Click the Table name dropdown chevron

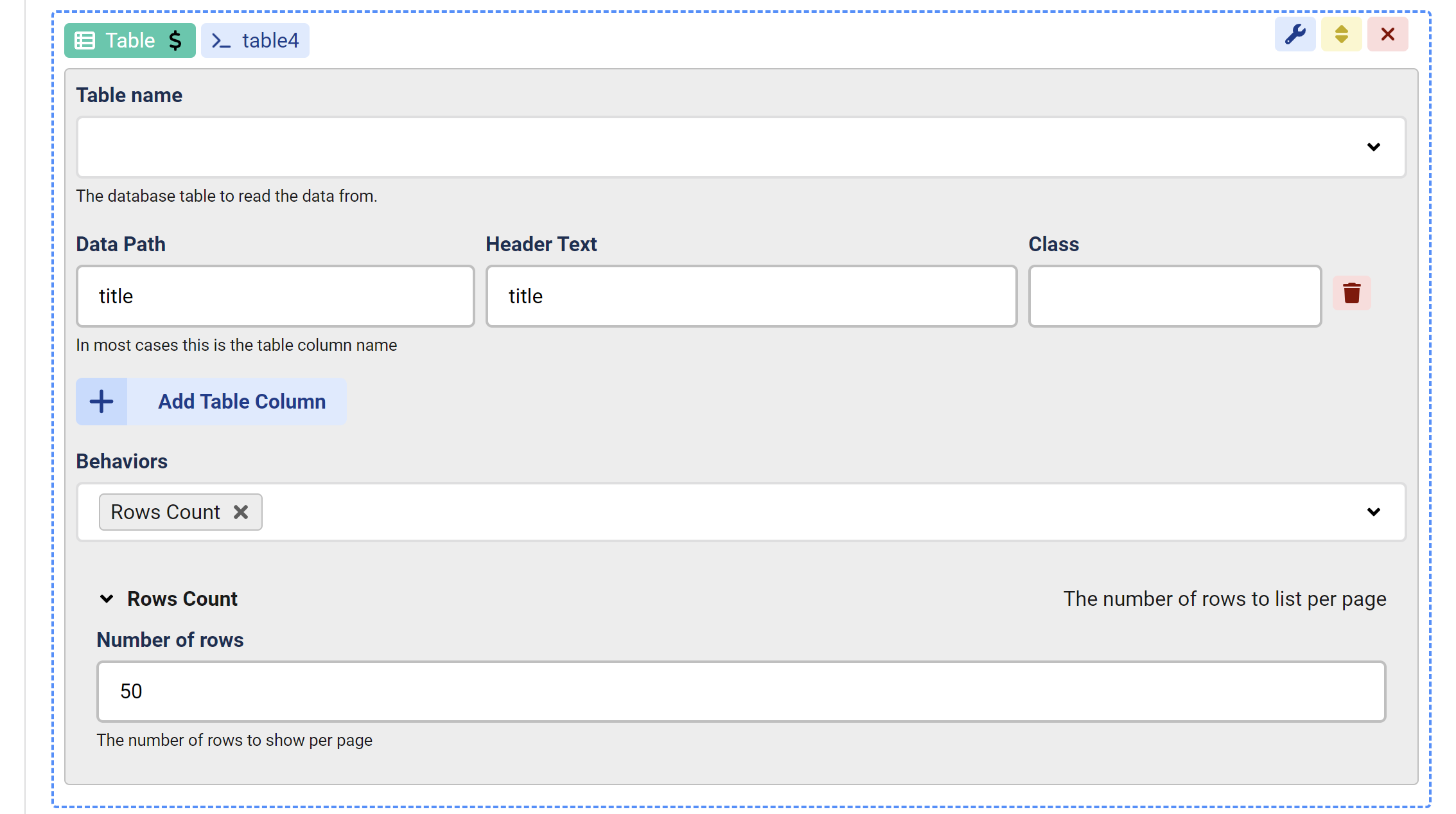[1373, 147]
